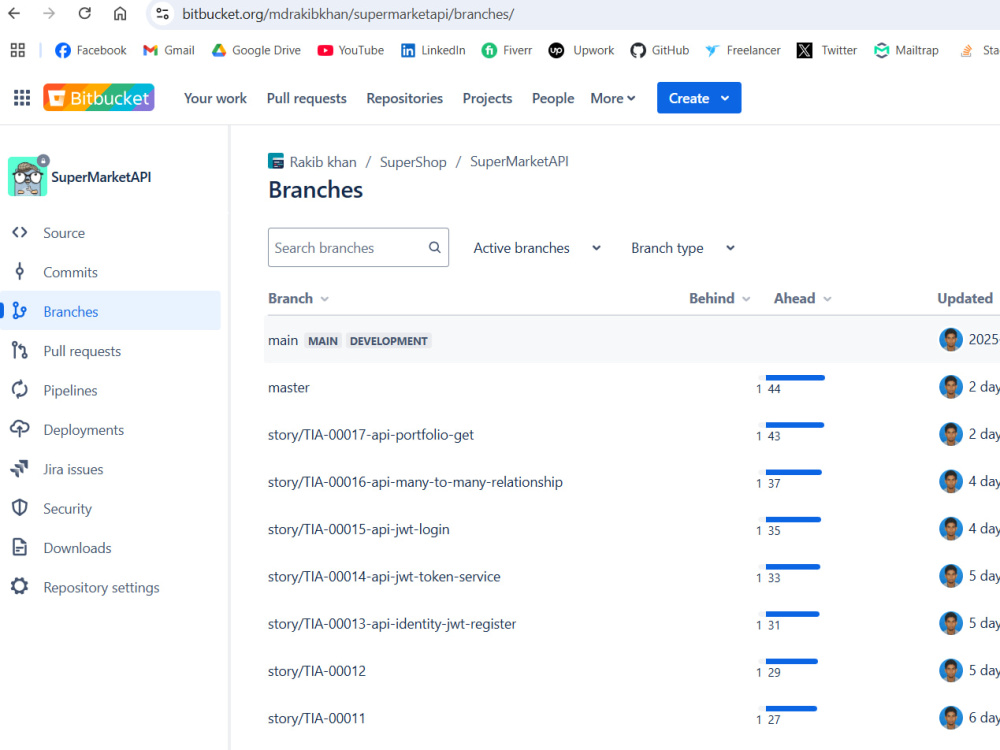Open the YouTube bookmark
Screen dimensions: 1000x750
tap(351, 50)
